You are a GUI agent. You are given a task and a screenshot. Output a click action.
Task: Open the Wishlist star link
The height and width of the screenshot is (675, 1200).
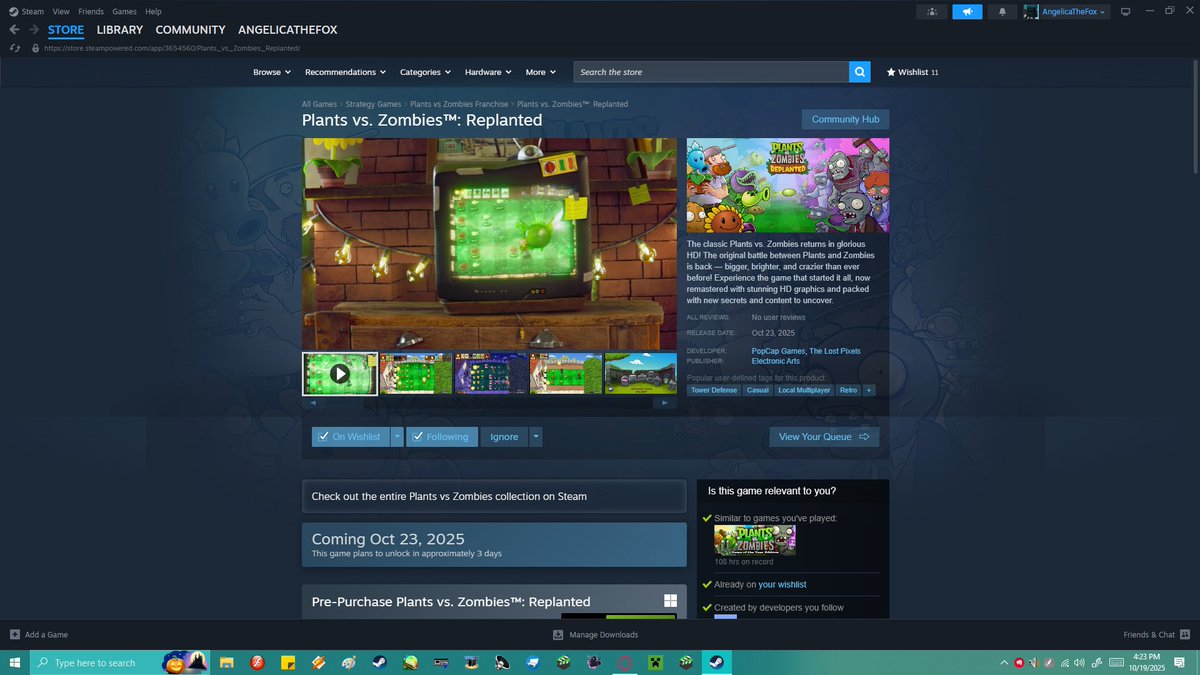click(x=912, y=72)
